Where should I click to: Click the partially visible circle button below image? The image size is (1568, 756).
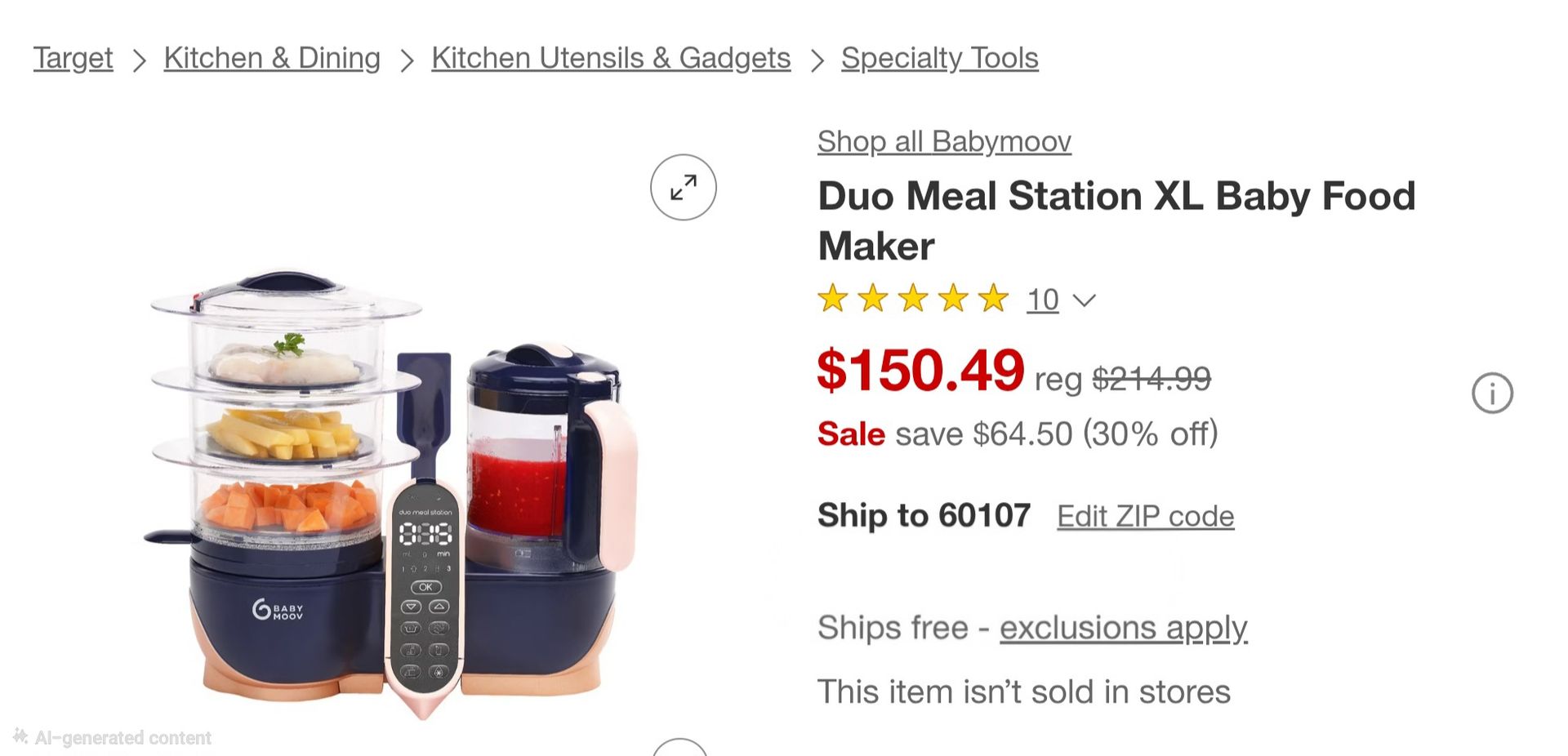pyautogui.click(x=679, y=748)
